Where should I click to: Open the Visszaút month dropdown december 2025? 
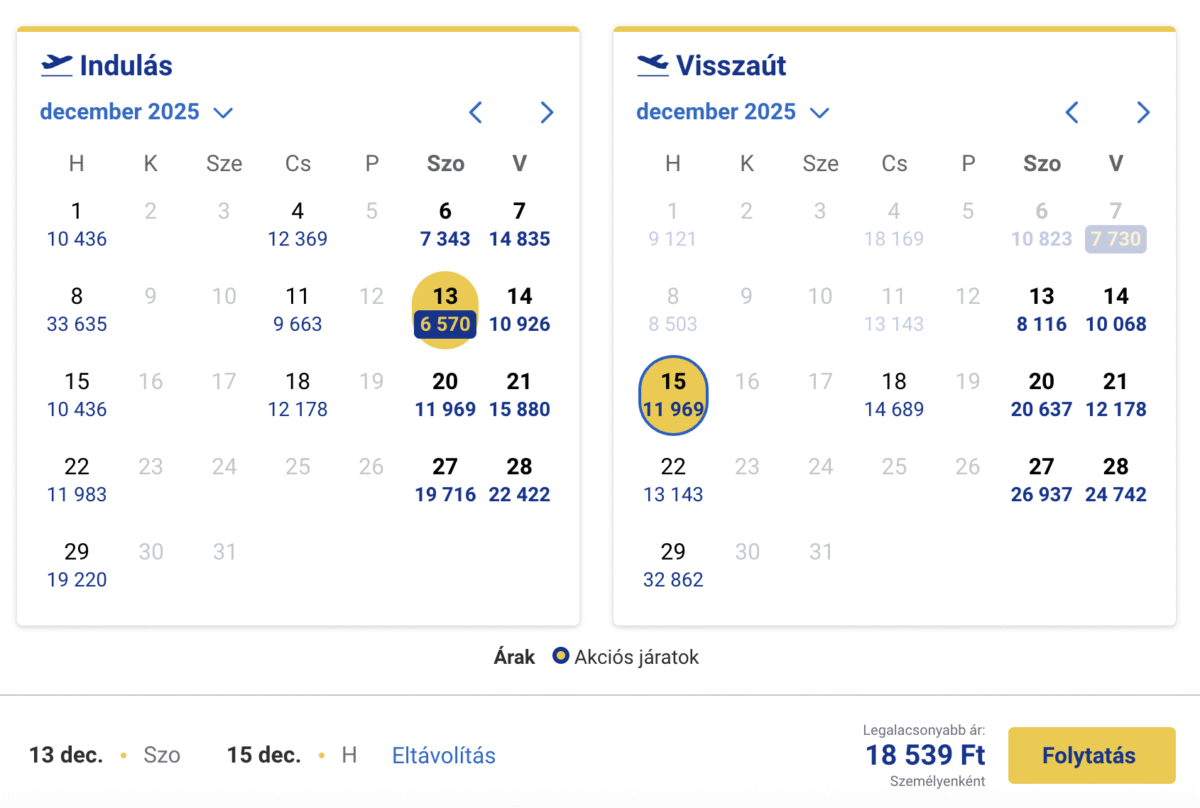point(732,112)
